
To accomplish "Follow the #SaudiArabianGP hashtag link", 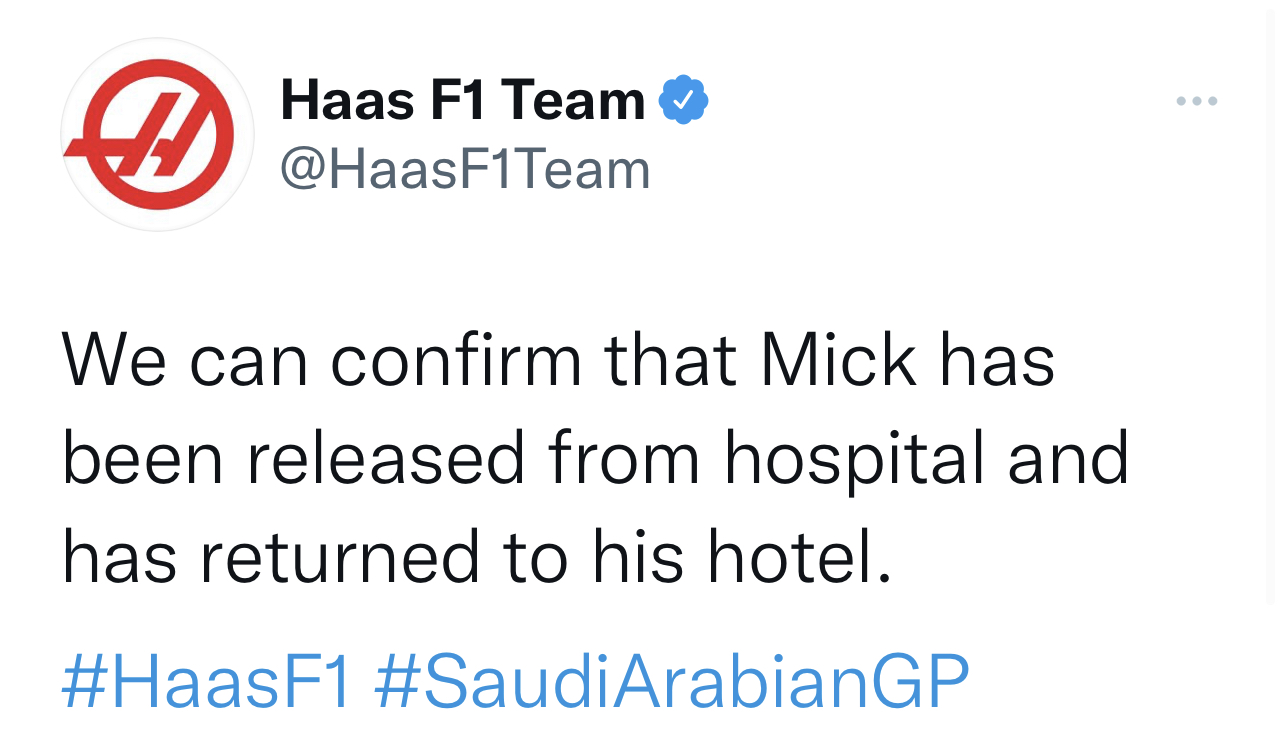I will point(671,681).
